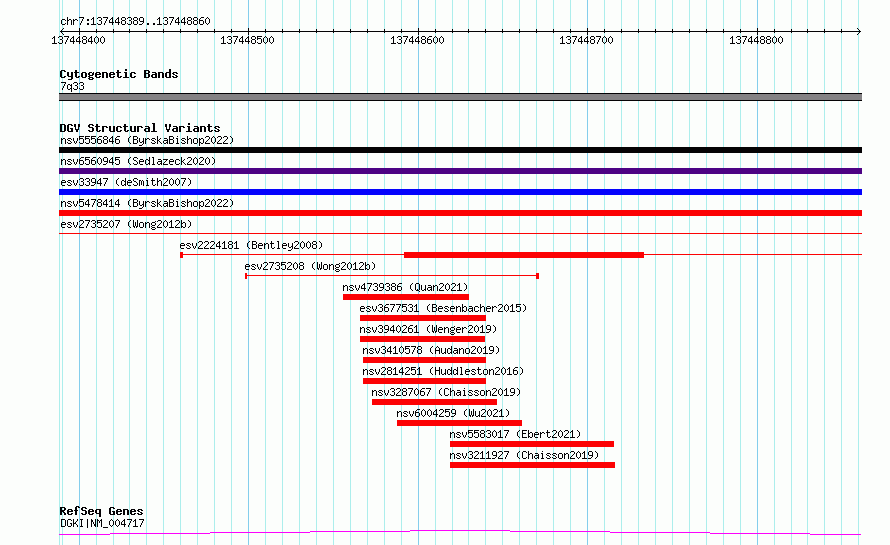Click the esv3677531 (Besenbacher2015) label
The image size is (890, 545).
coord(443,308)
